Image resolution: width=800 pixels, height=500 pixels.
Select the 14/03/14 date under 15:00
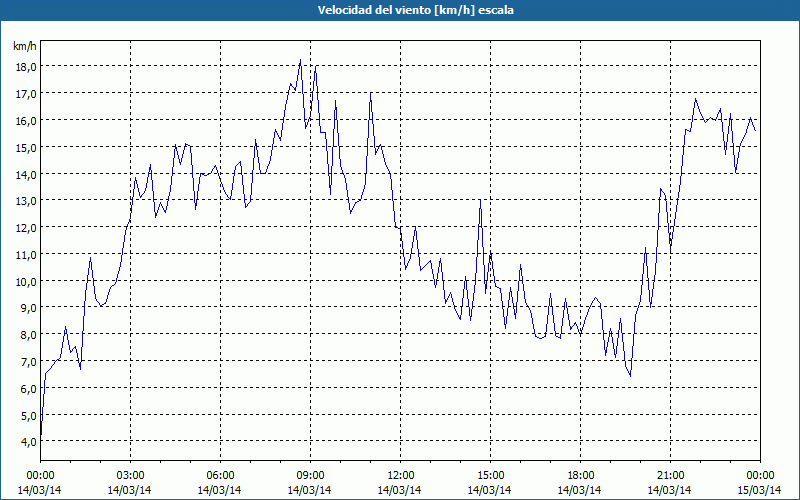pyautogui.click(x=489, y=490)
